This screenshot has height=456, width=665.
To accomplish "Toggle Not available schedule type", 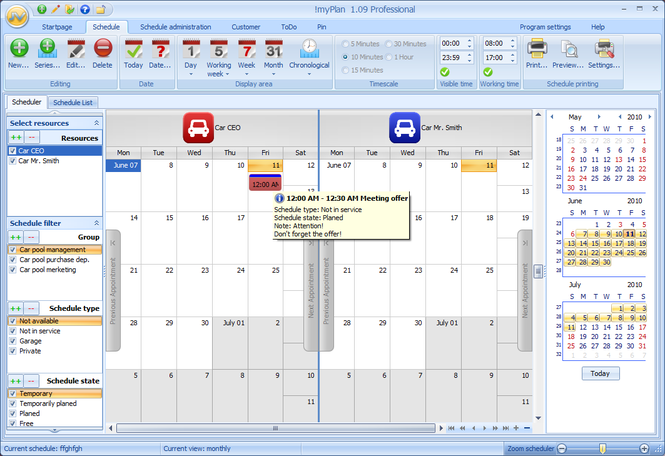I will [13, 321].
